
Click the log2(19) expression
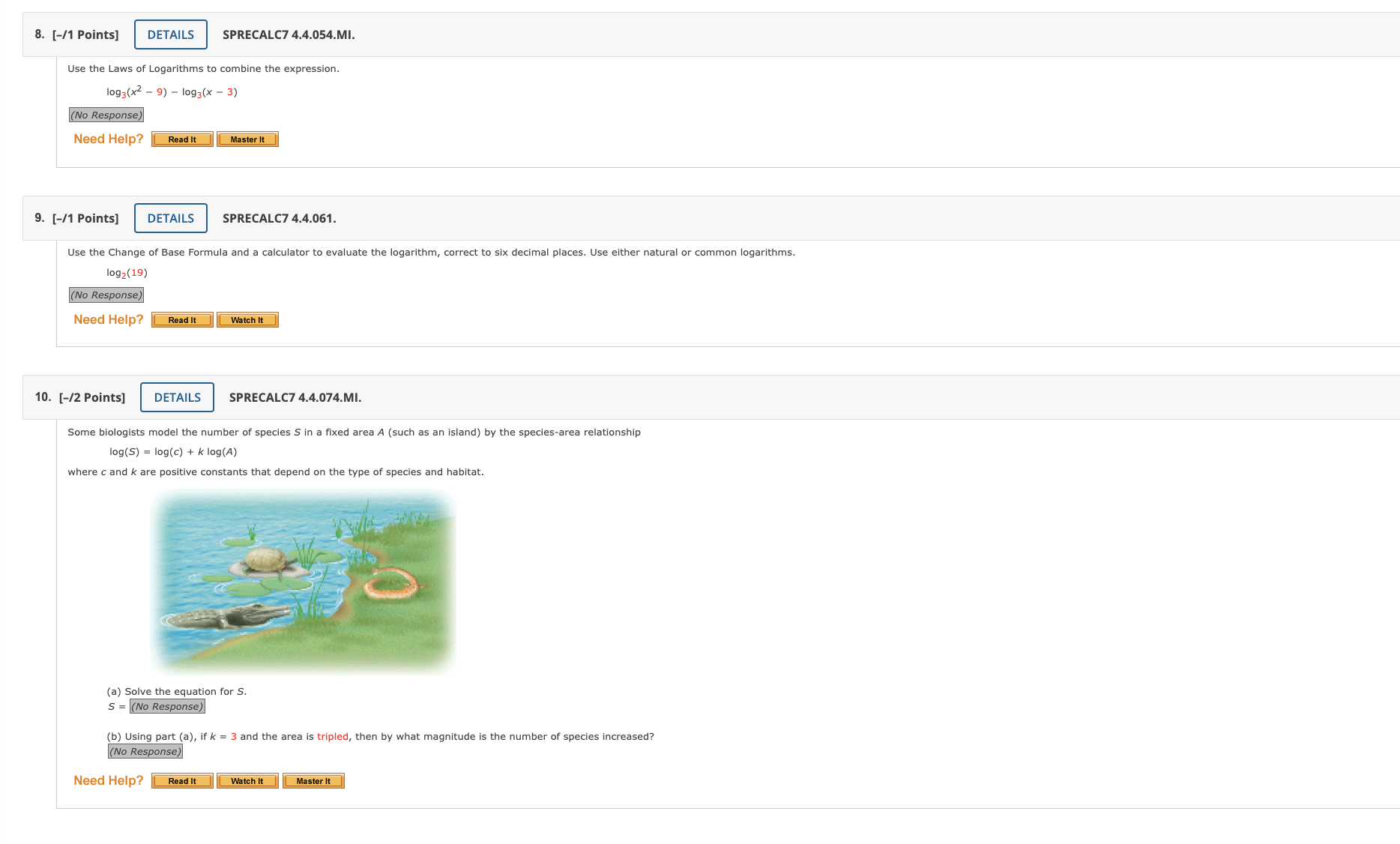pyautogui.click(x=127, y=273)
